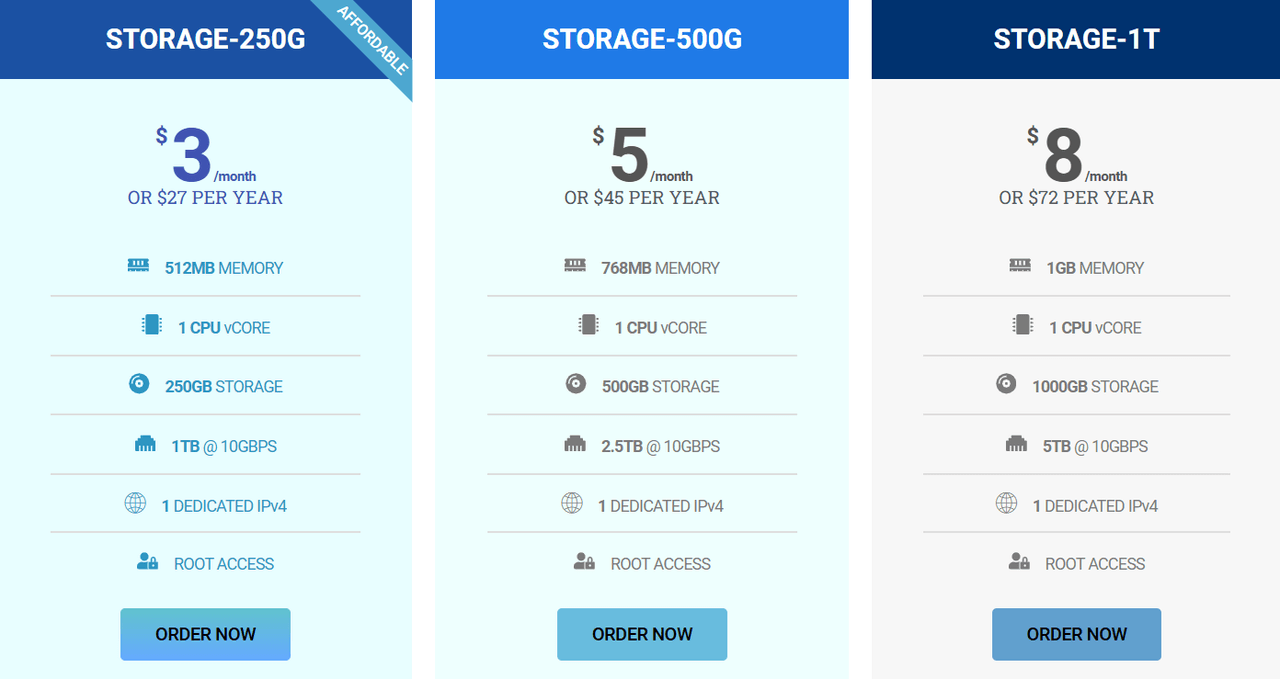
Task: Order the STORAGE-1T plan with ORDER NOW
Action: click(1077, 634)
